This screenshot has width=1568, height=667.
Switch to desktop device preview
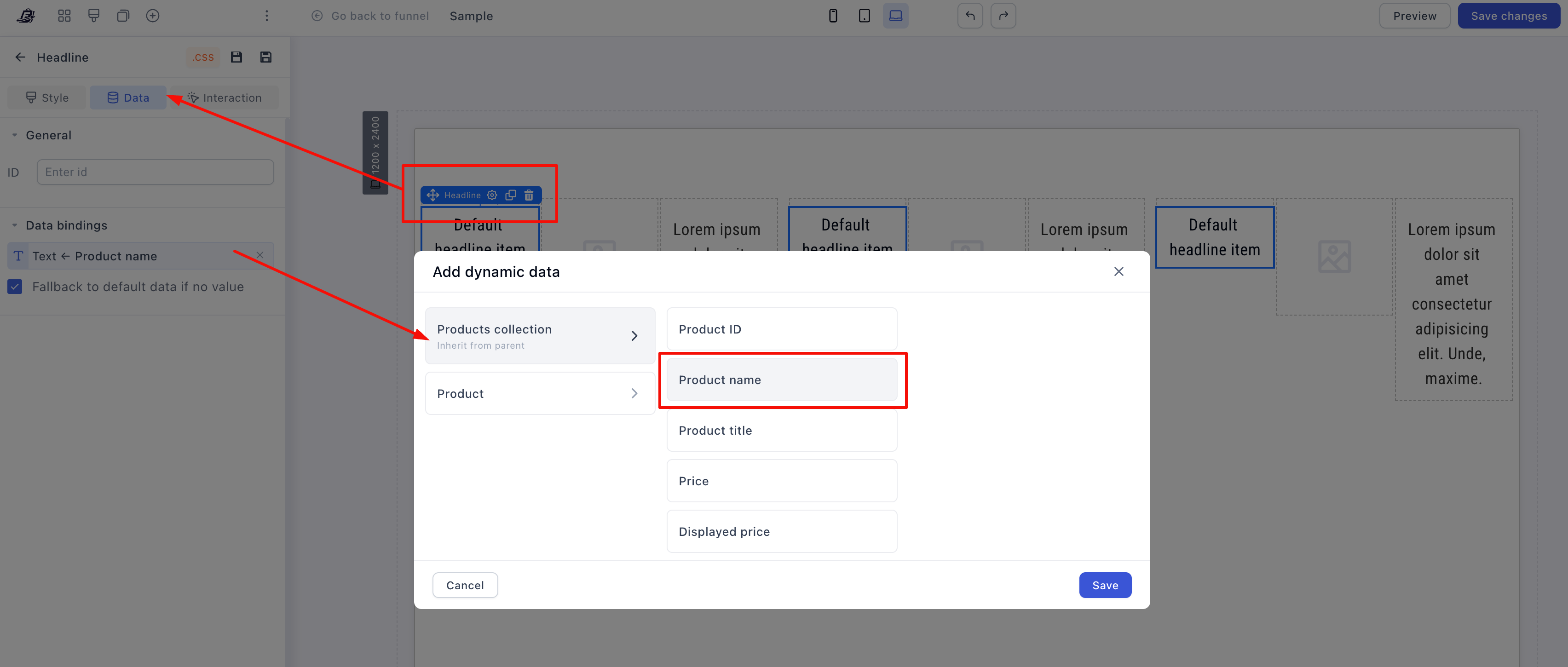click(895, 16)
